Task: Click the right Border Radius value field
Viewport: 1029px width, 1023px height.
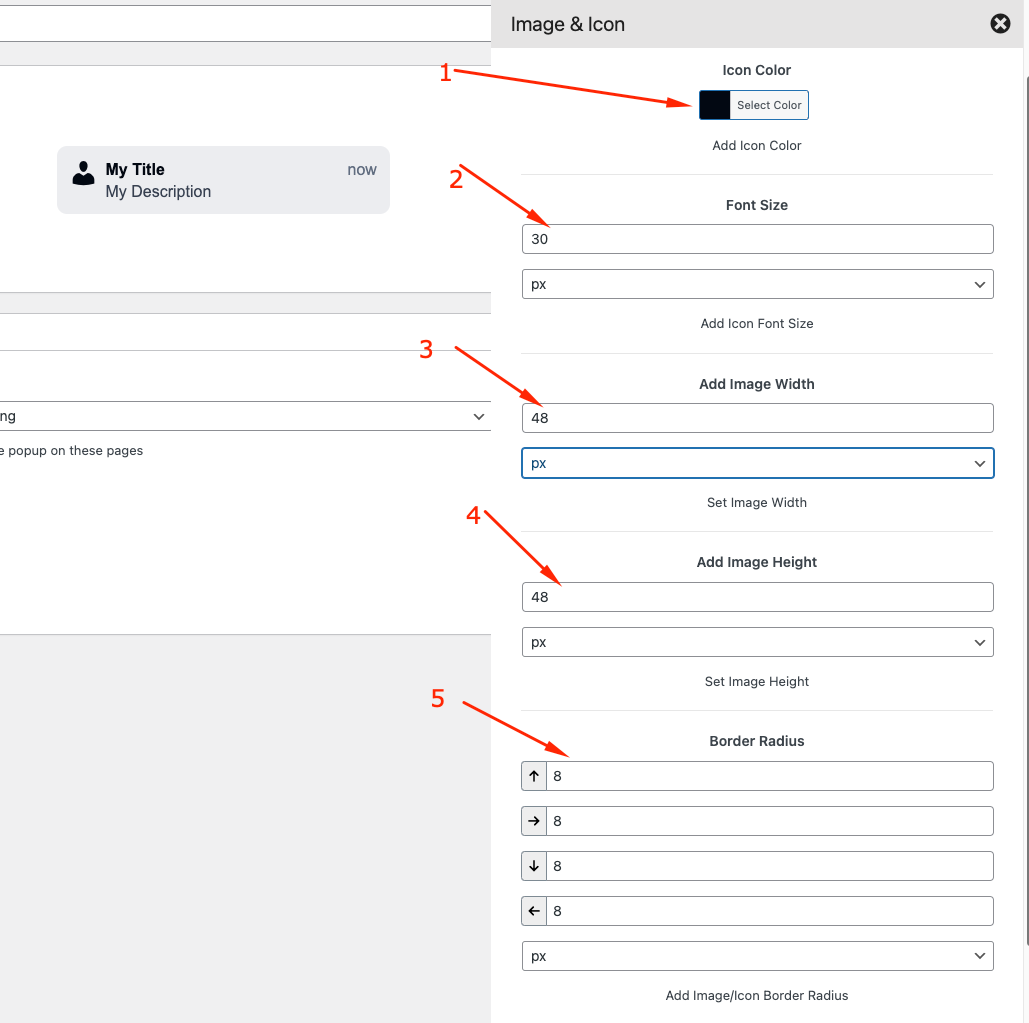Action: pyautogui.click(x=769, y=821)
